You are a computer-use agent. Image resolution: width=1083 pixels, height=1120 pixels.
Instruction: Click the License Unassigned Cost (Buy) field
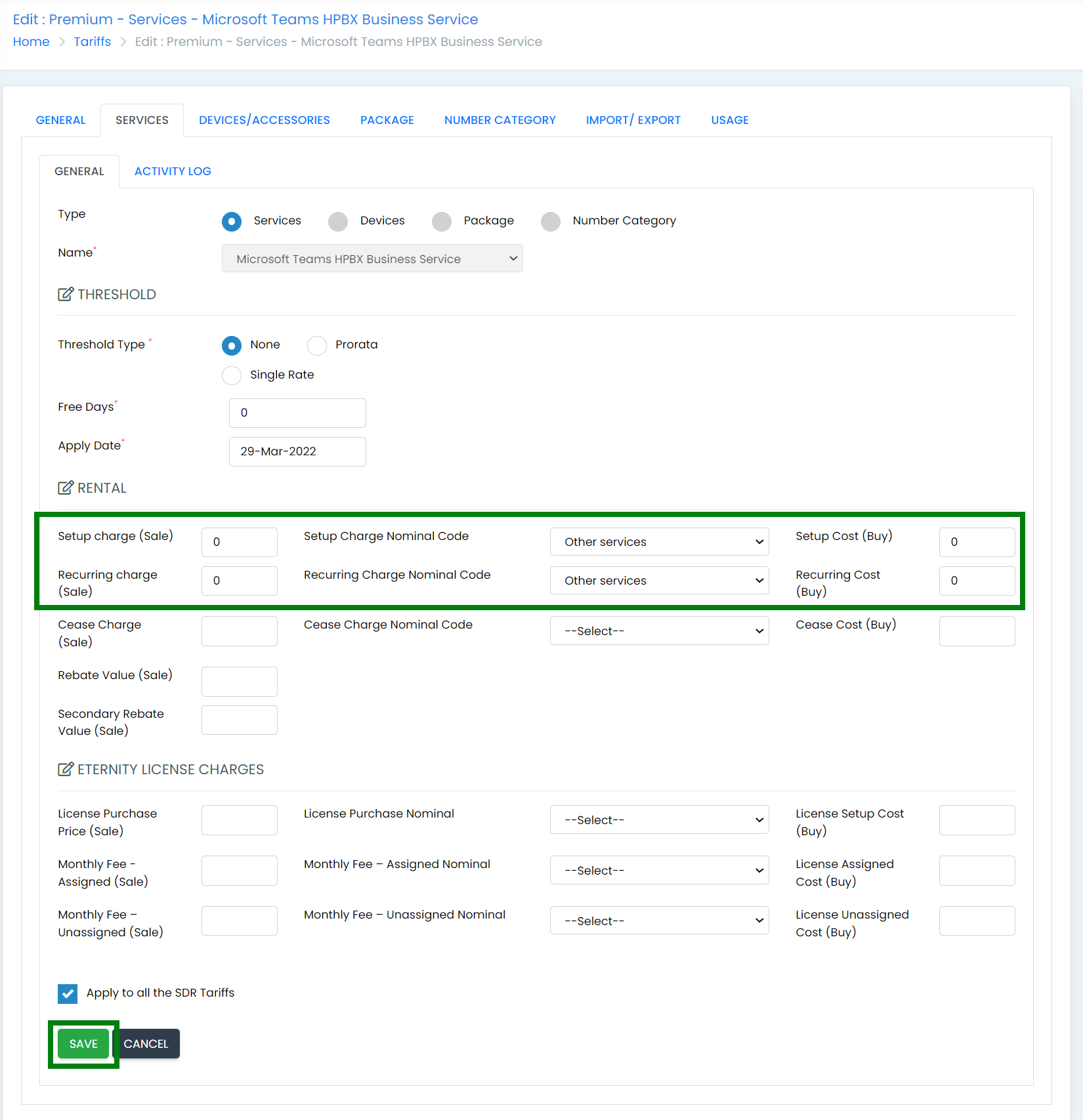[x=977, y=921]
